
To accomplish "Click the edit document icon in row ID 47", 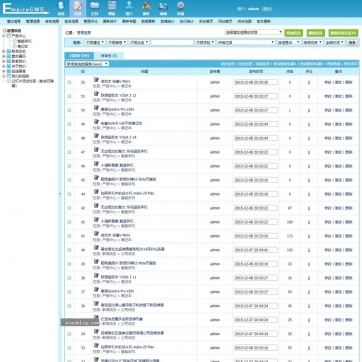I will click(x=96, y=150).
